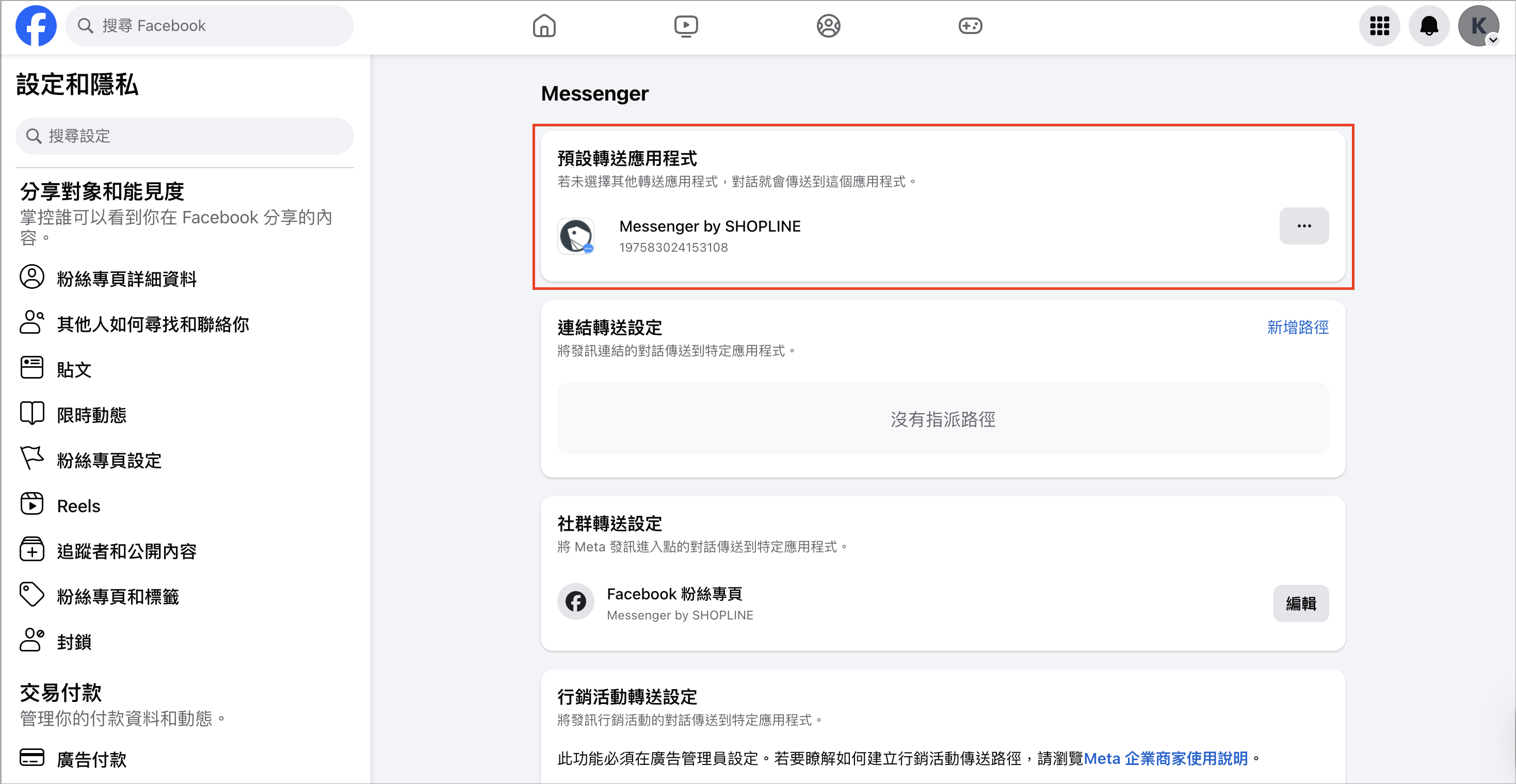Click the '沒有指派路徑' placeholder text
This screenshot has height=784, width=1516.
[943, 419]
